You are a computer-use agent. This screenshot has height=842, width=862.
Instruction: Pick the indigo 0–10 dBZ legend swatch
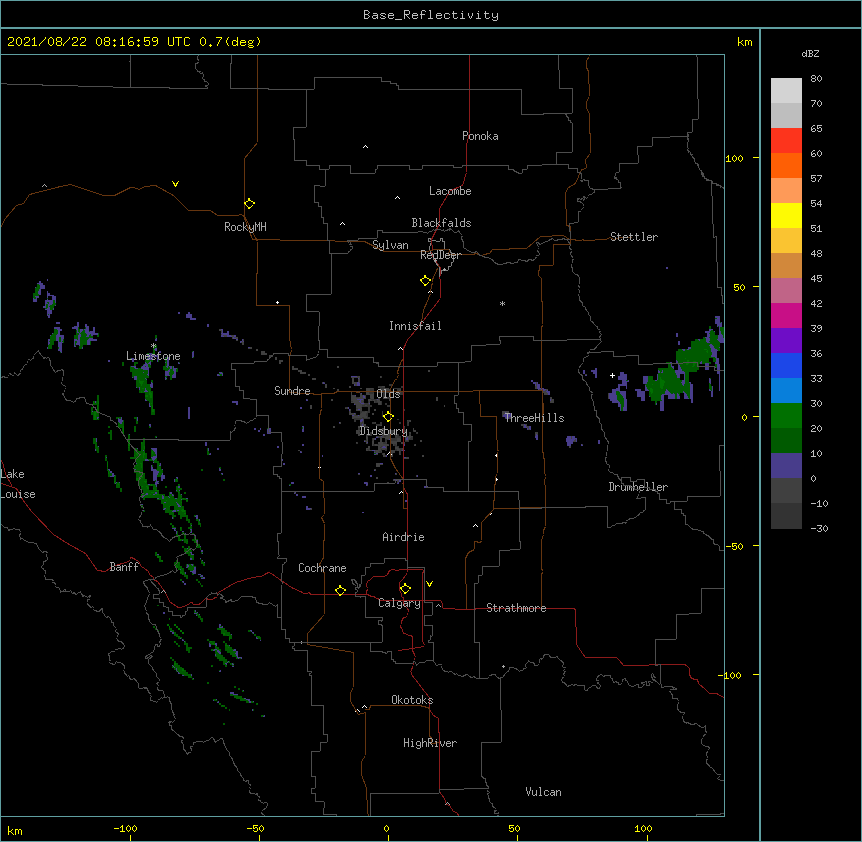[x=786, y=466]
